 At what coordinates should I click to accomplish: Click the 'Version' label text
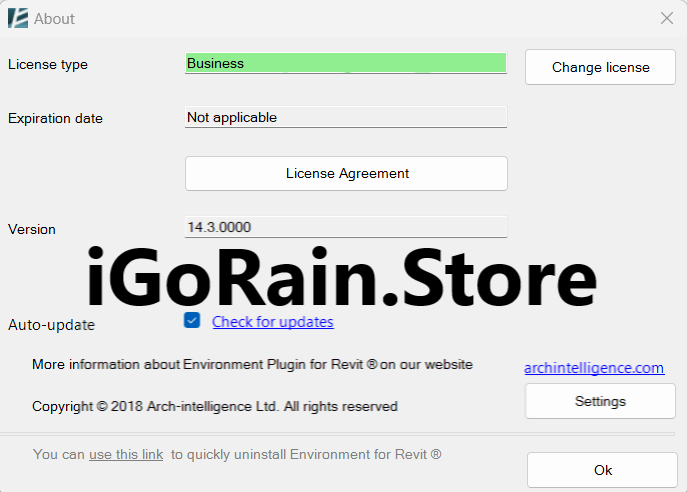coord(32,229)
